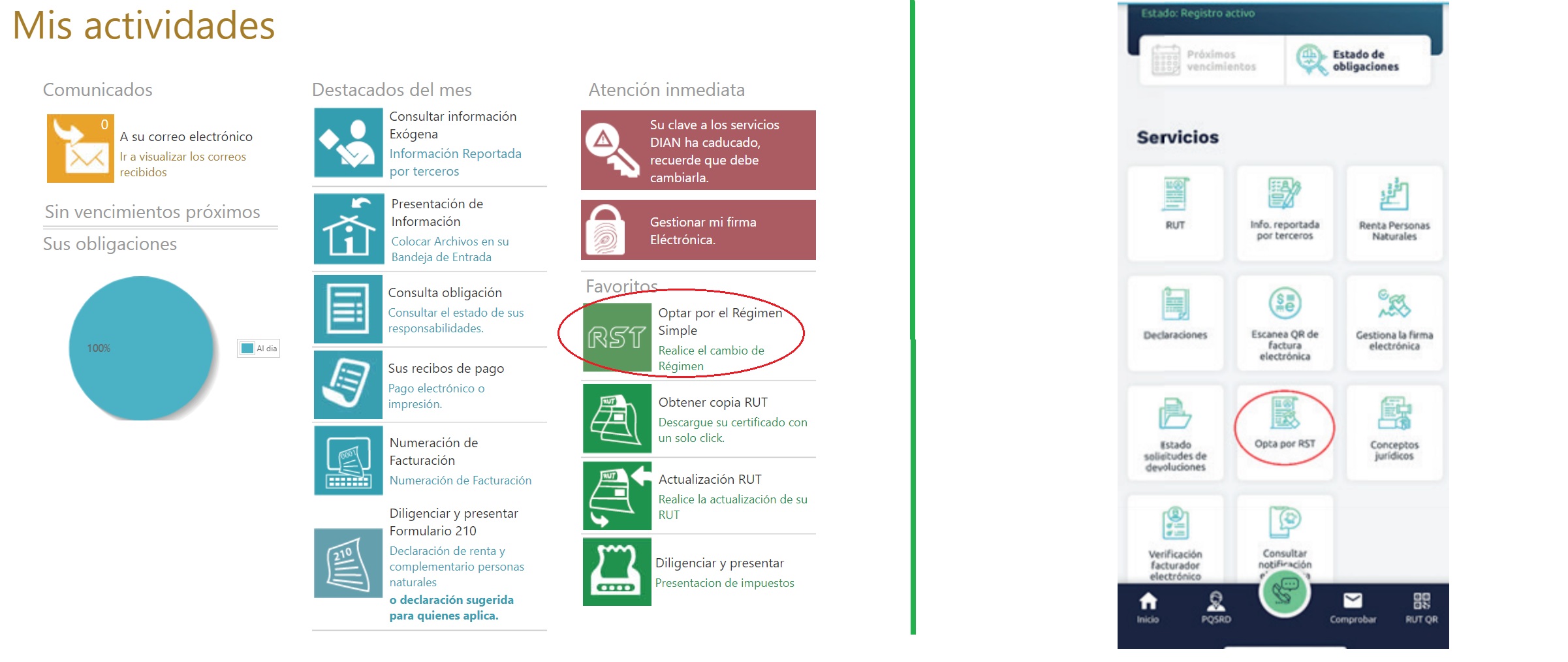Open Información Reportada por terceros link

[455, 162]
